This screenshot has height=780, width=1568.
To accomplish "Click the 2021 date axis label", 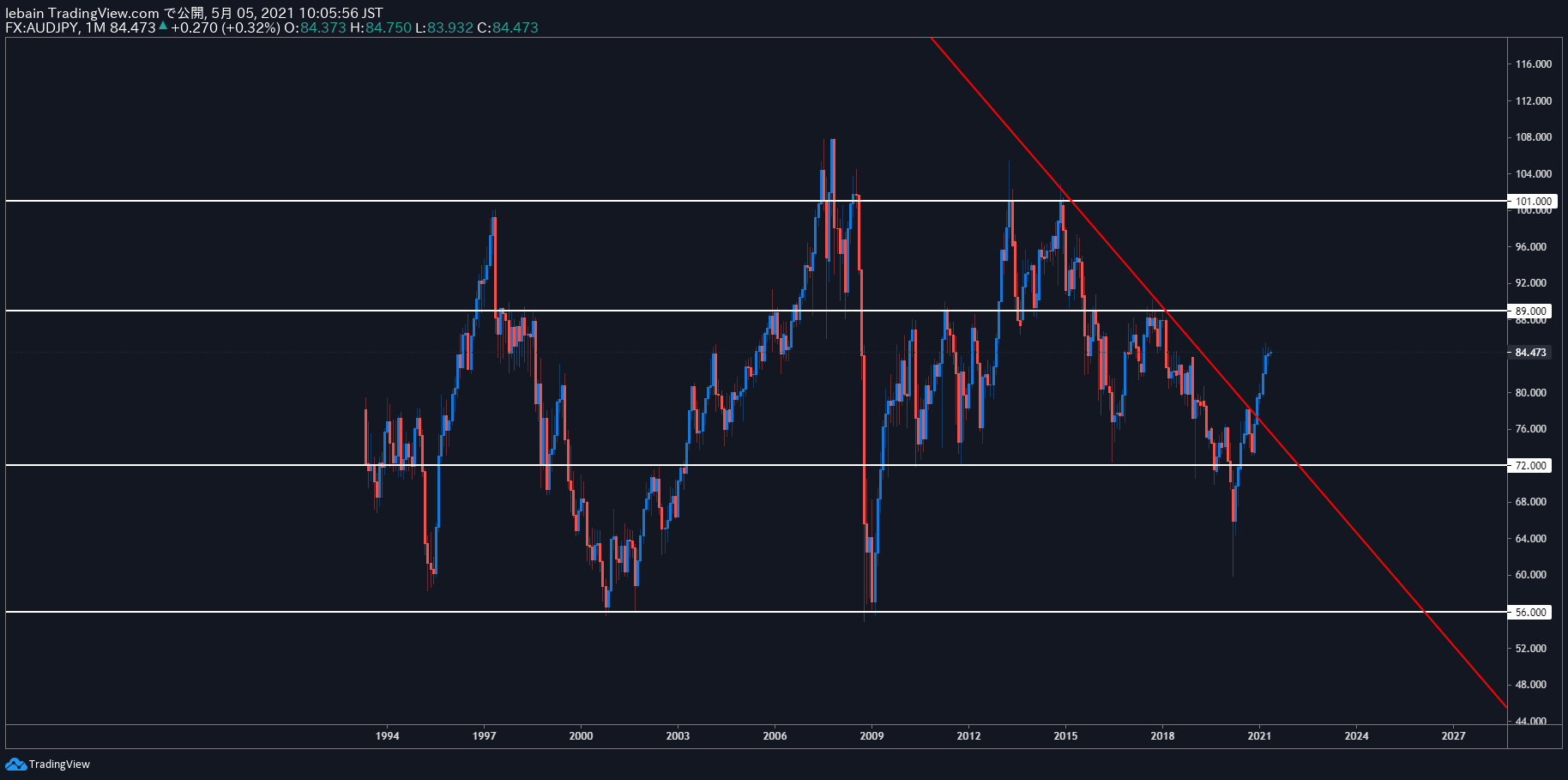I will click(x=1259, y=736).
